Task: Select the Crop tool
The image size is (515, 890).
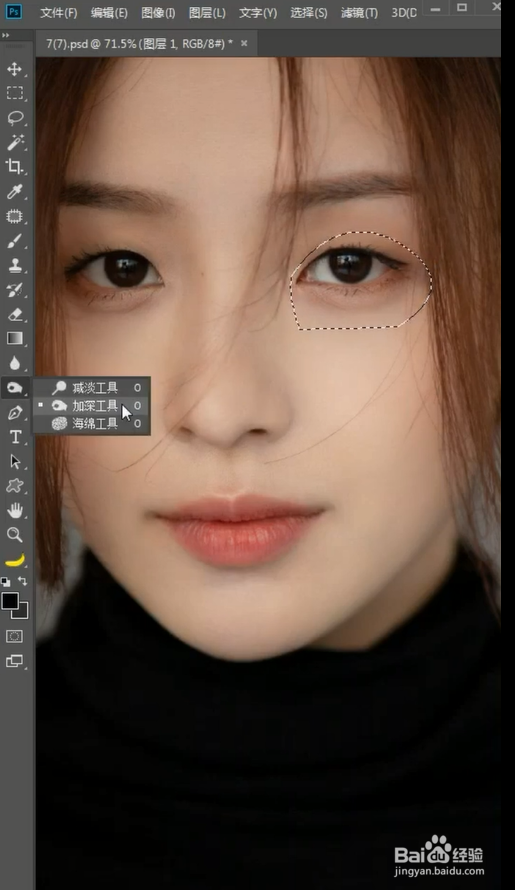Action: point(14,166)
